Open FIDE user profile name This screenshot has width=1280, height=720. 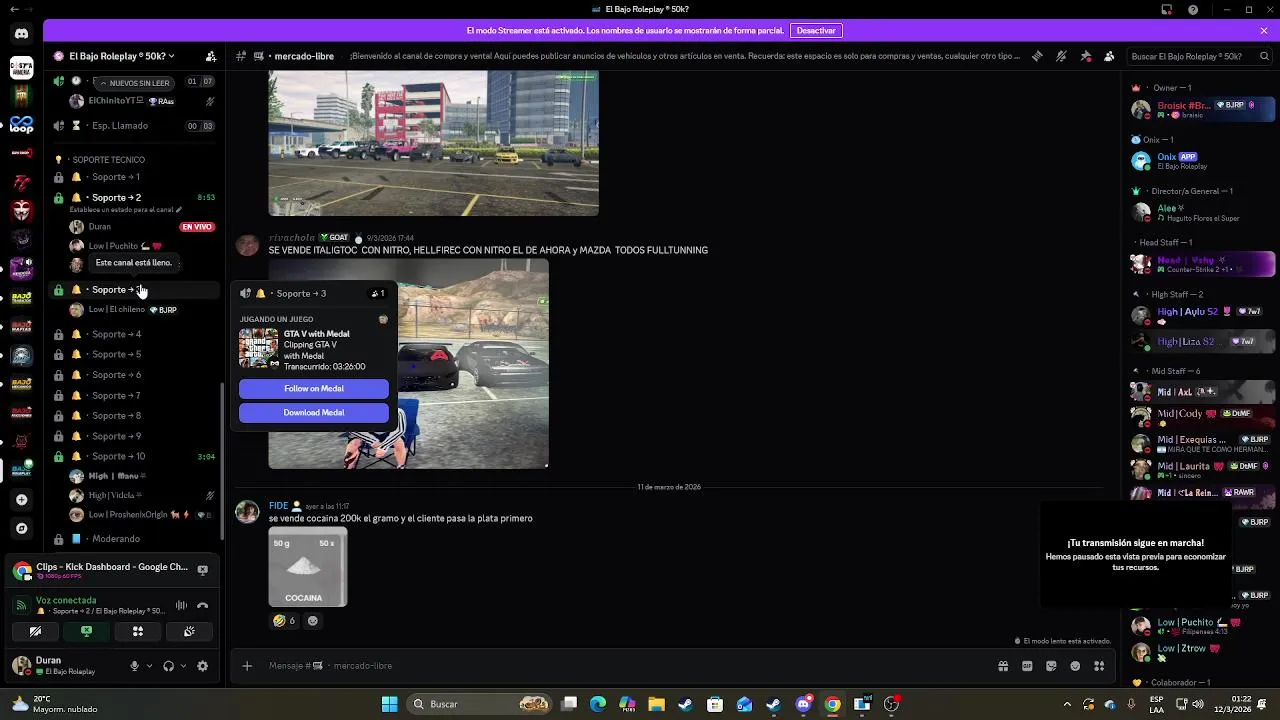click(x=278, y=506)
